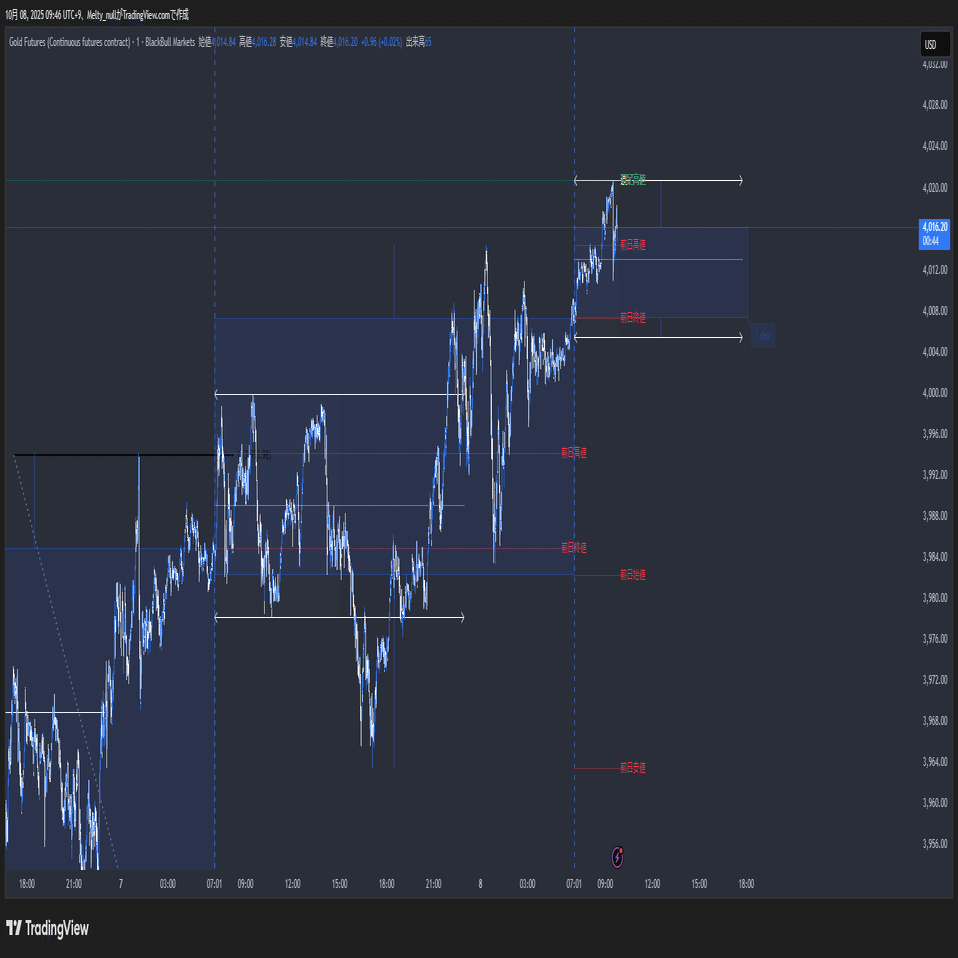Click the green weekly high label
Screen dimensions: 958x958
click(633, 180)
